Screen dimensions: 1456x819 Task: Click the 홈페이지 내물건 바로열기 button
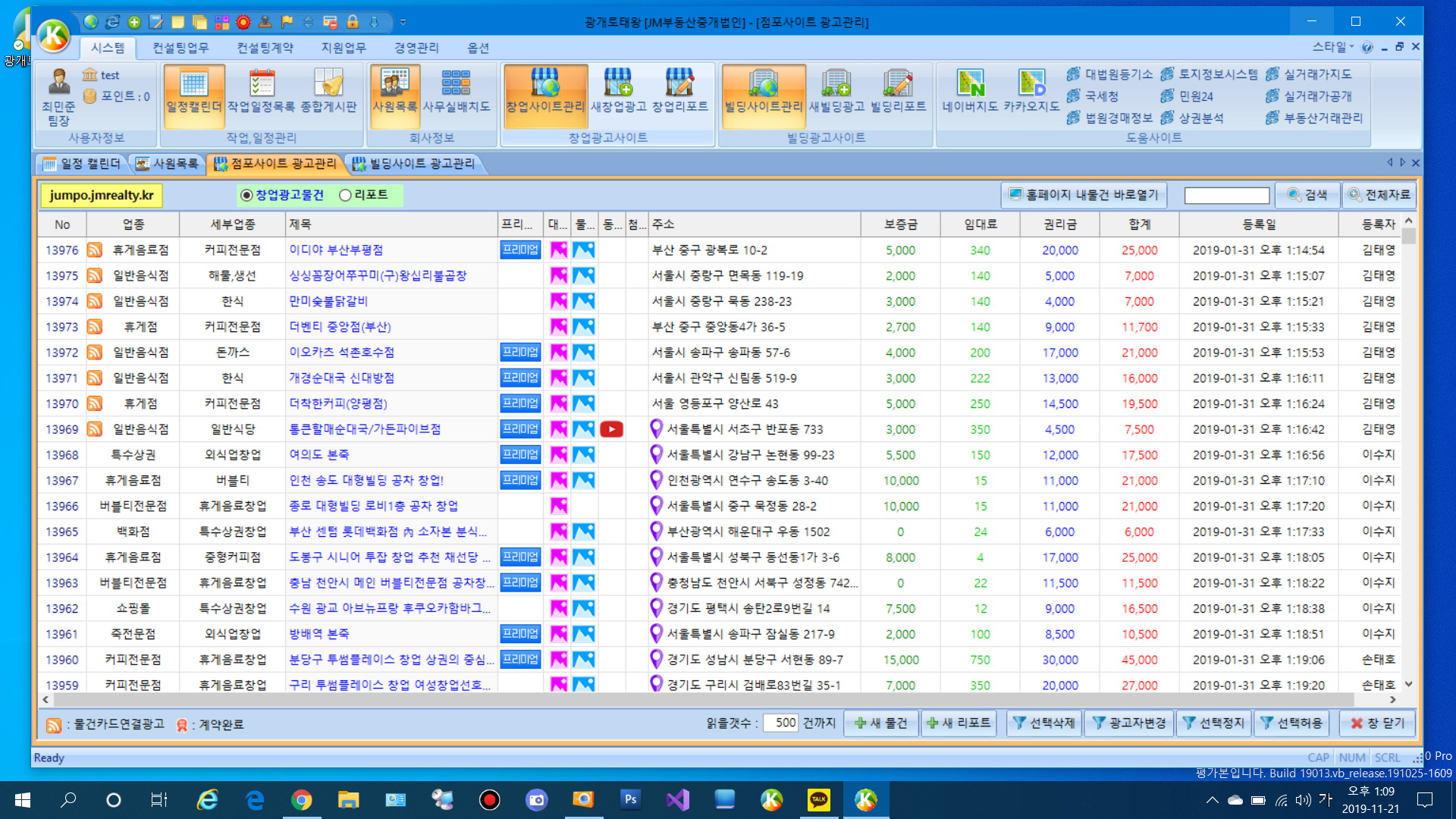[1084, 195]
